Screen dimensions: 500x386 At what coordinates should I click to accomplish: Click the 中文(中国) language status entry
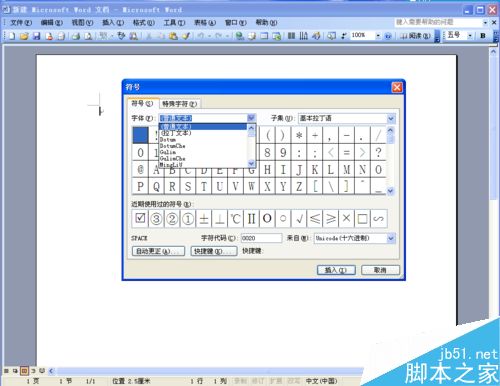point(321,381)
